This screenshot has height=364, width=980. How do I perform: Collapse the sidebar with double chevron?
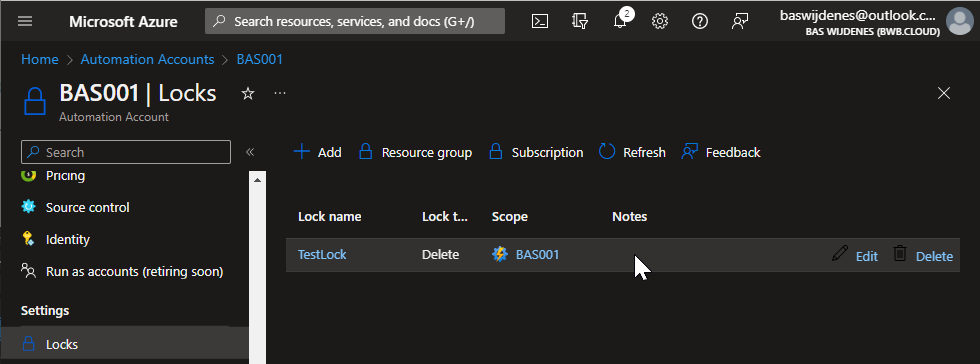pyautogui.click(x=250, y=152)
